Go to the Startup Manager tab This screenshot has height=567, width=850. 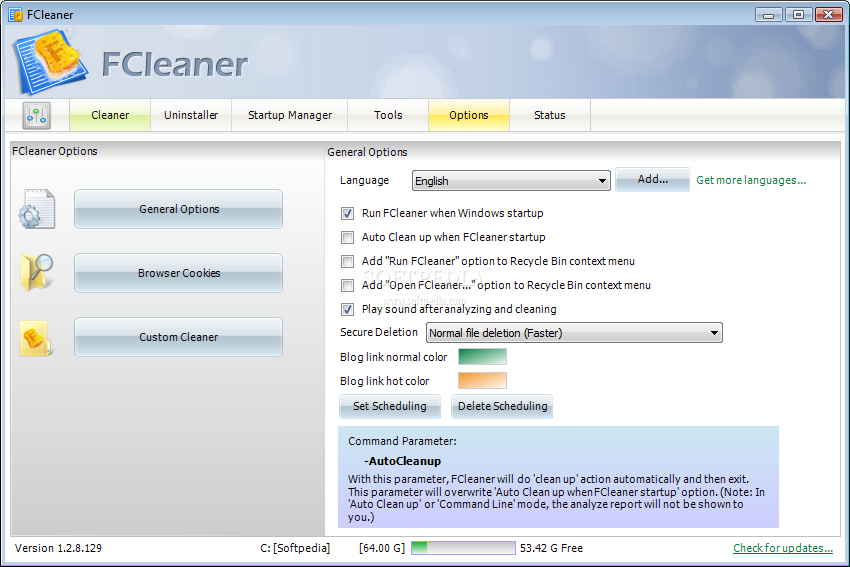tap(289, 115)
